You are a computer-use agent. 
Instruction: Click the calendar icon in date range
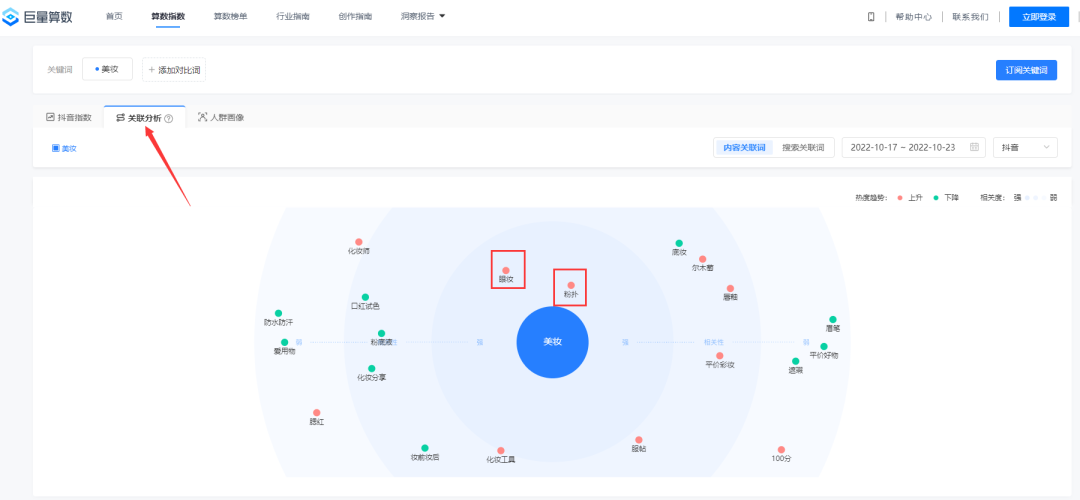point(974,147)
